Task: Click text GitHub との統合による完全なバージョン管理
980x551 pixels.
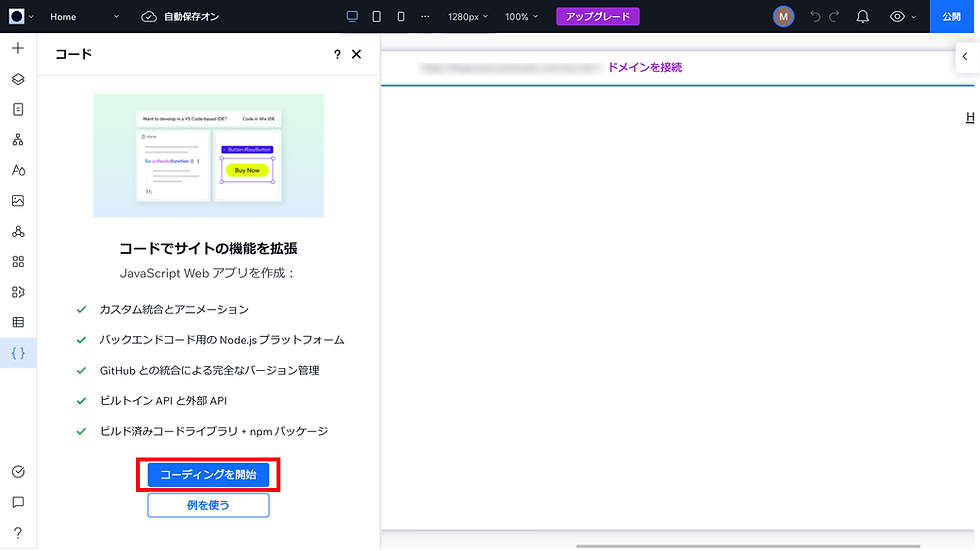Action: point(209,370)
